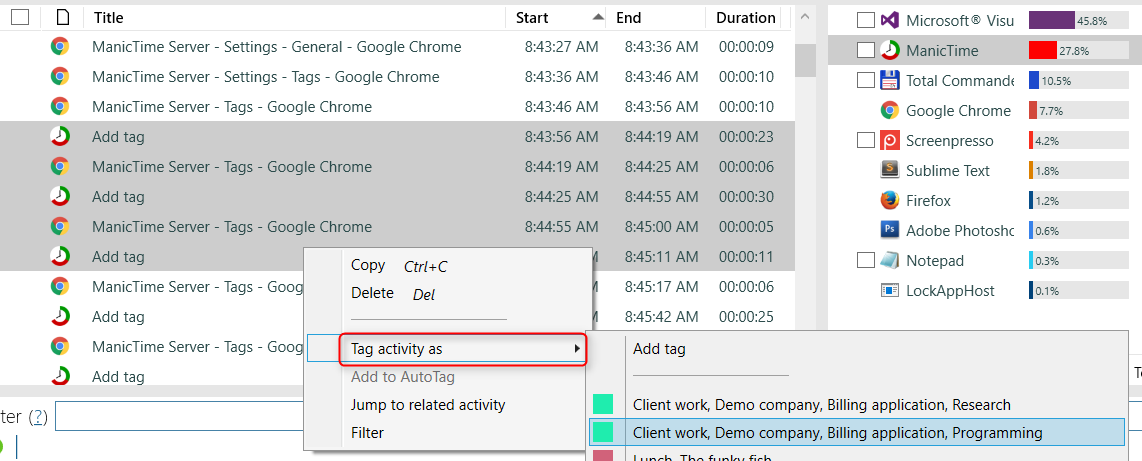This screenshot has height=461, width=1142.
Task: Click activity list scrollbar up arrow
Action: (x=805, y=17)
